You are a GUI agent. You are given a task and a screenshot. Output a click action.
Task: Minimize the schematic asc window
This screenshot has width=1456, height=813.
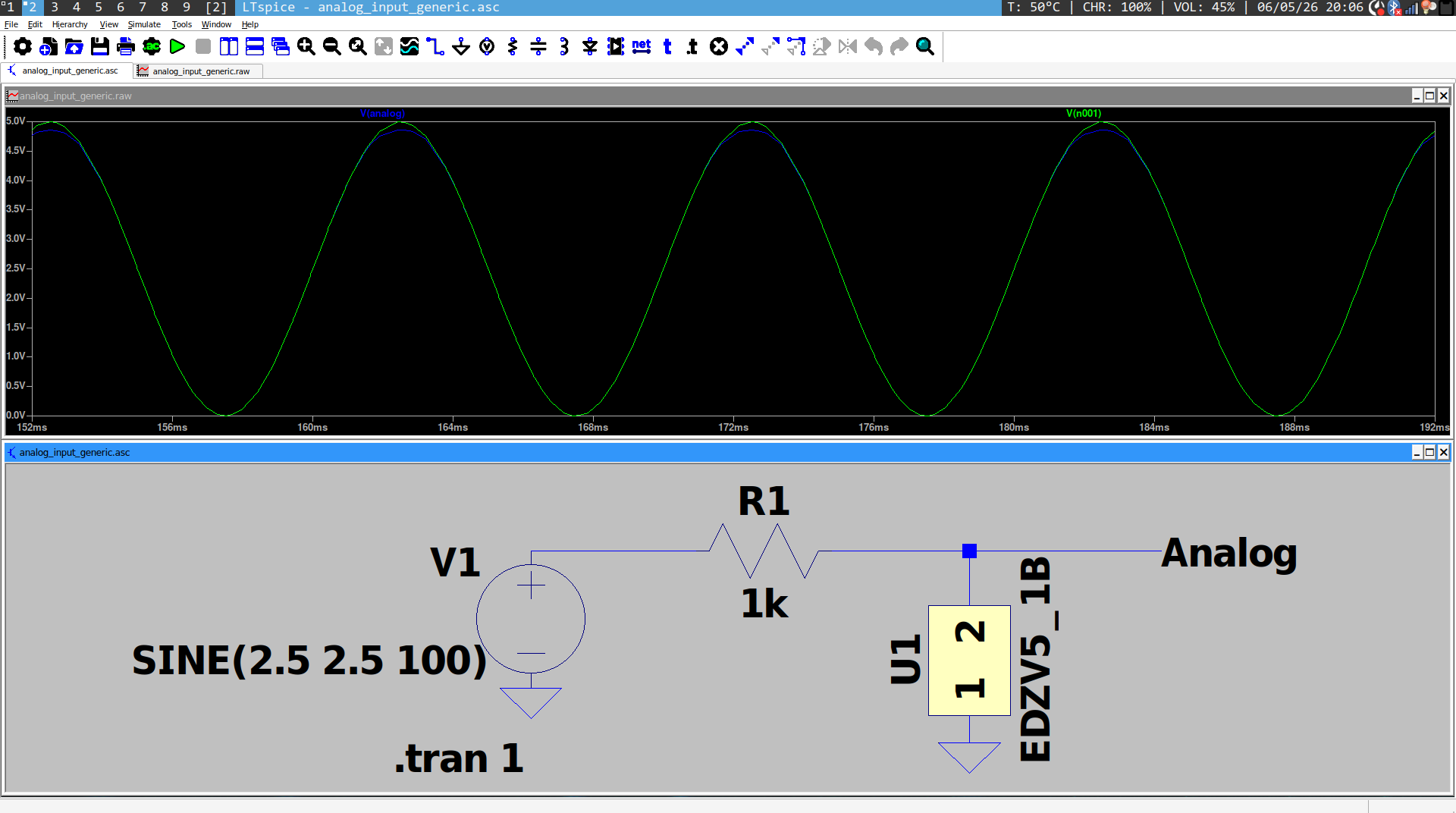coord(1417,452)
